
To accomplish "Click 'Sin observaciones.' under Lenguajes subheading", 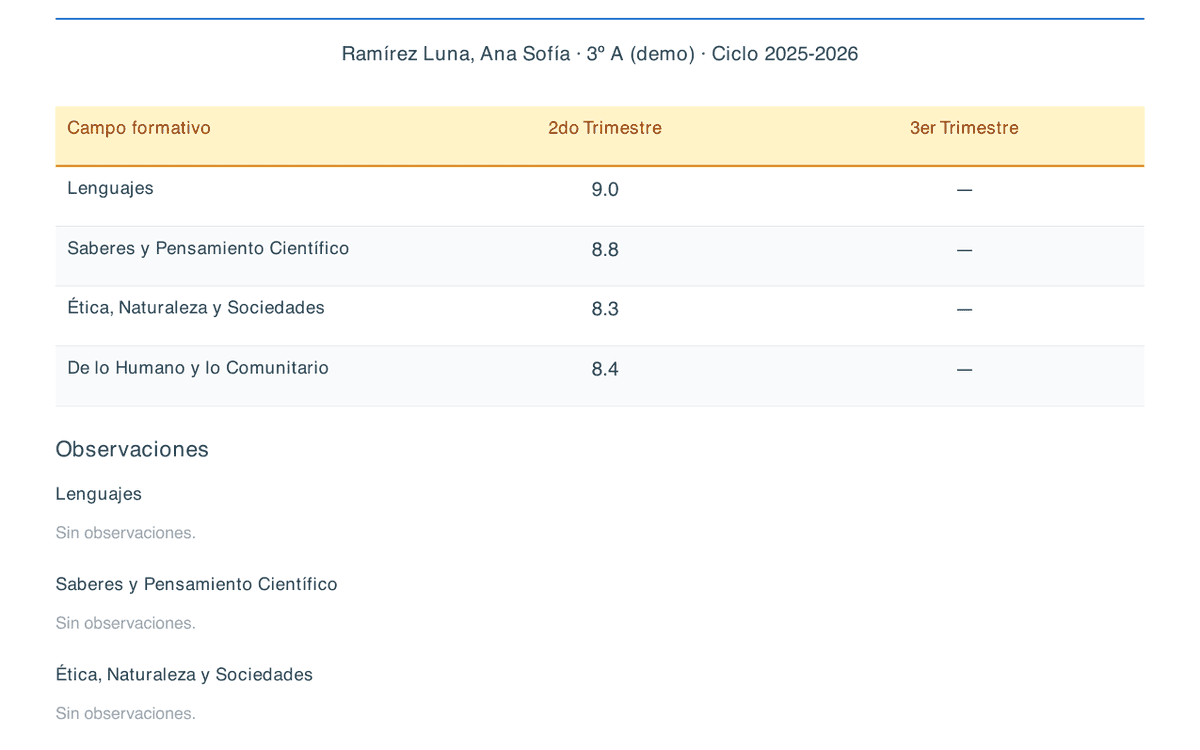I will coord(126,533).
